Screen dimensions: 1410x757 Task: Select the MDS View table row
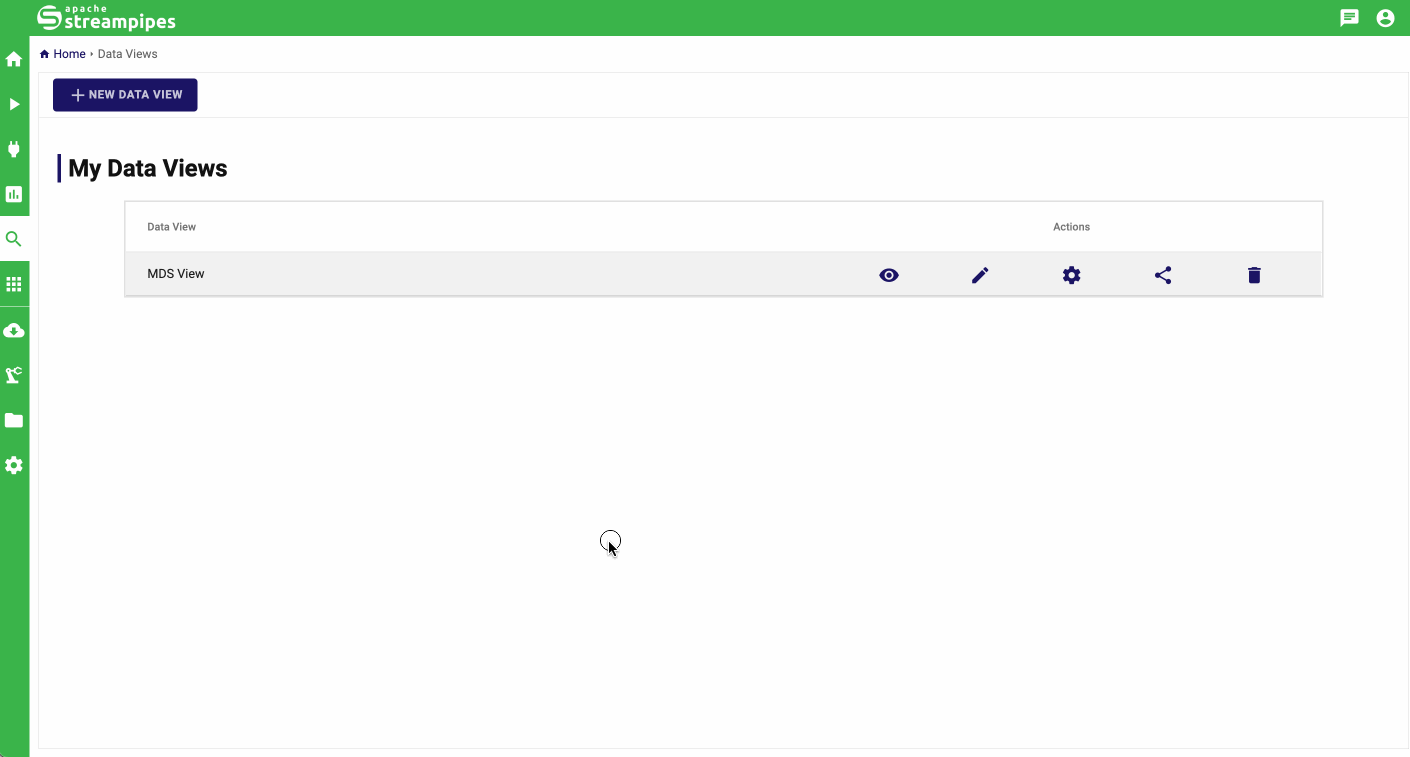[x=724, y=274]
